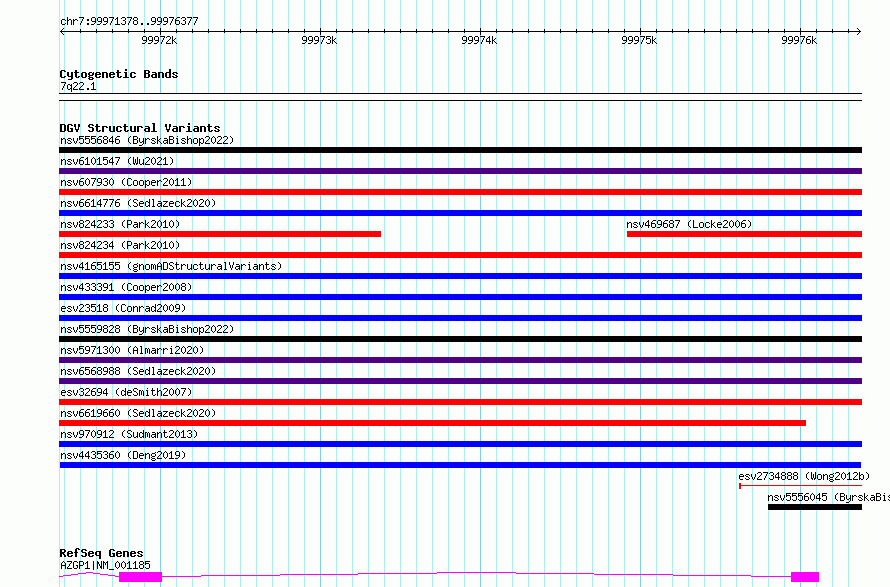Open esv32694 (deSmith2007) variant label
The image size is (890, 587).
coord(126,392)
